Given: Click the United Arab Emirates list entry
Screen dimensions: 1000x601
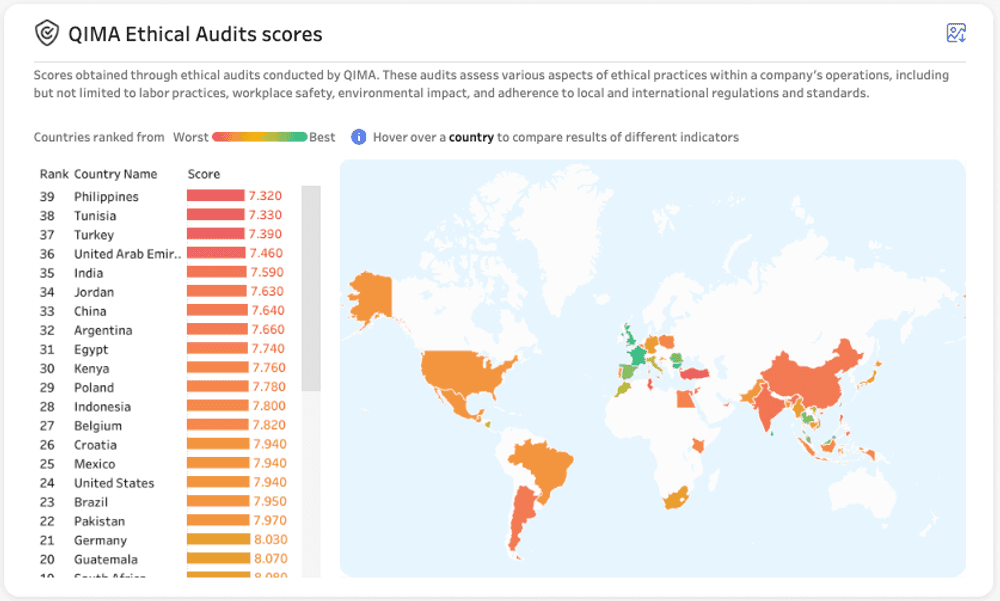Looking at the screenshot, I should tap(128, 254).
